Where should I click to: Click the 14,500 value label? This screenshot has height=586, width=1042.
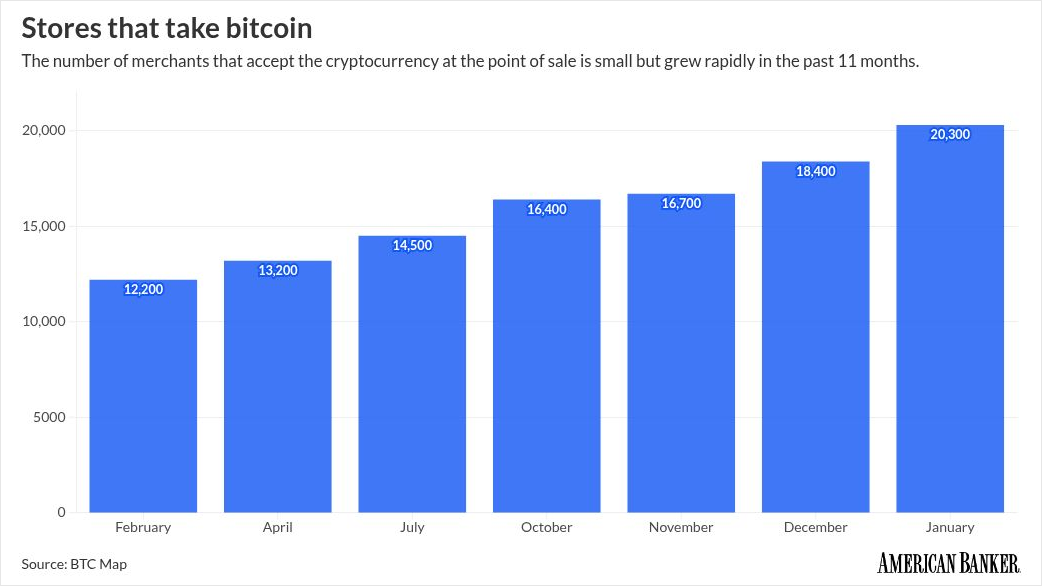(x=412, y=246)
